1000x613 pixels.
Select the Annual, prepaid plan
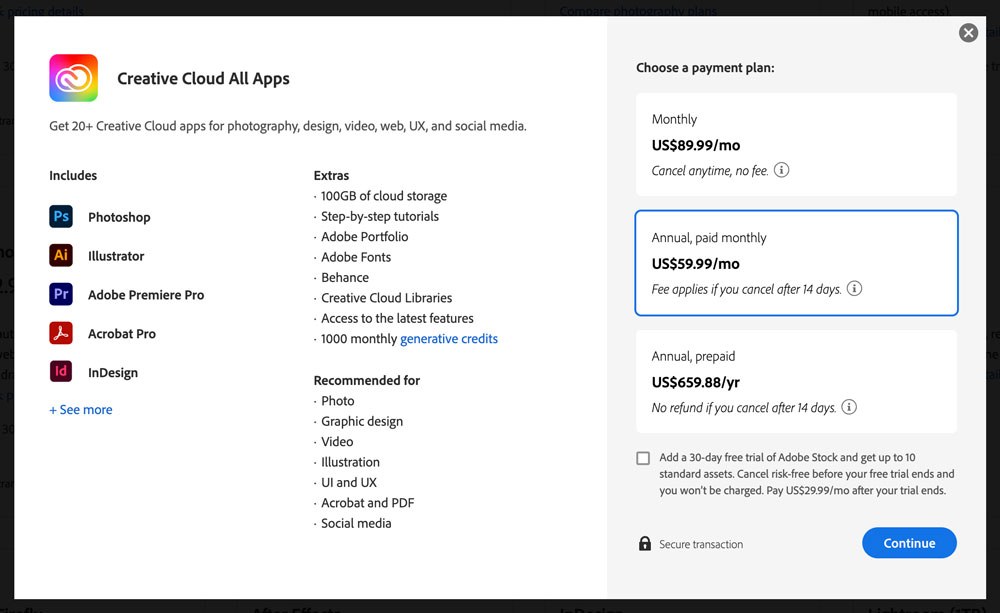point(795,381)
